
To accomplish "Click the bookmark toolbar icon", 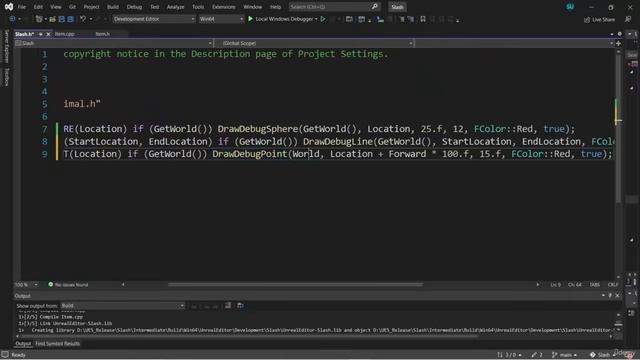I will (423, 19).
